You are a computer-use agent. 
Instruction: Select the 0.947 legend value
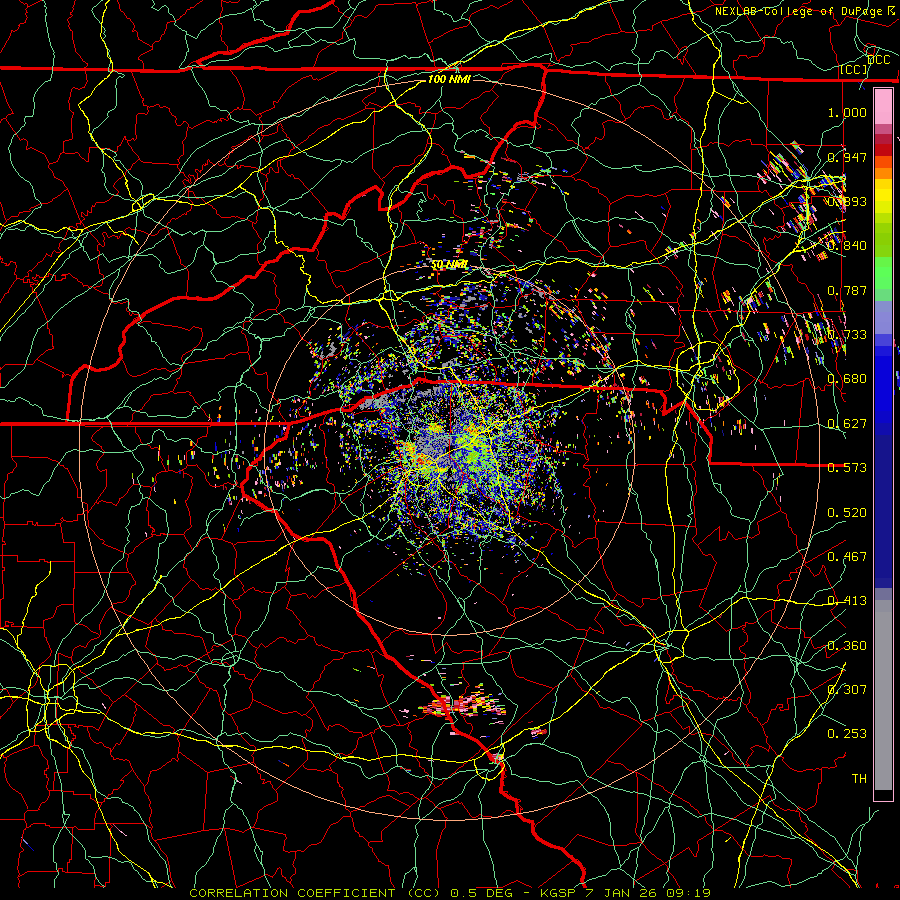pos(847,157)
